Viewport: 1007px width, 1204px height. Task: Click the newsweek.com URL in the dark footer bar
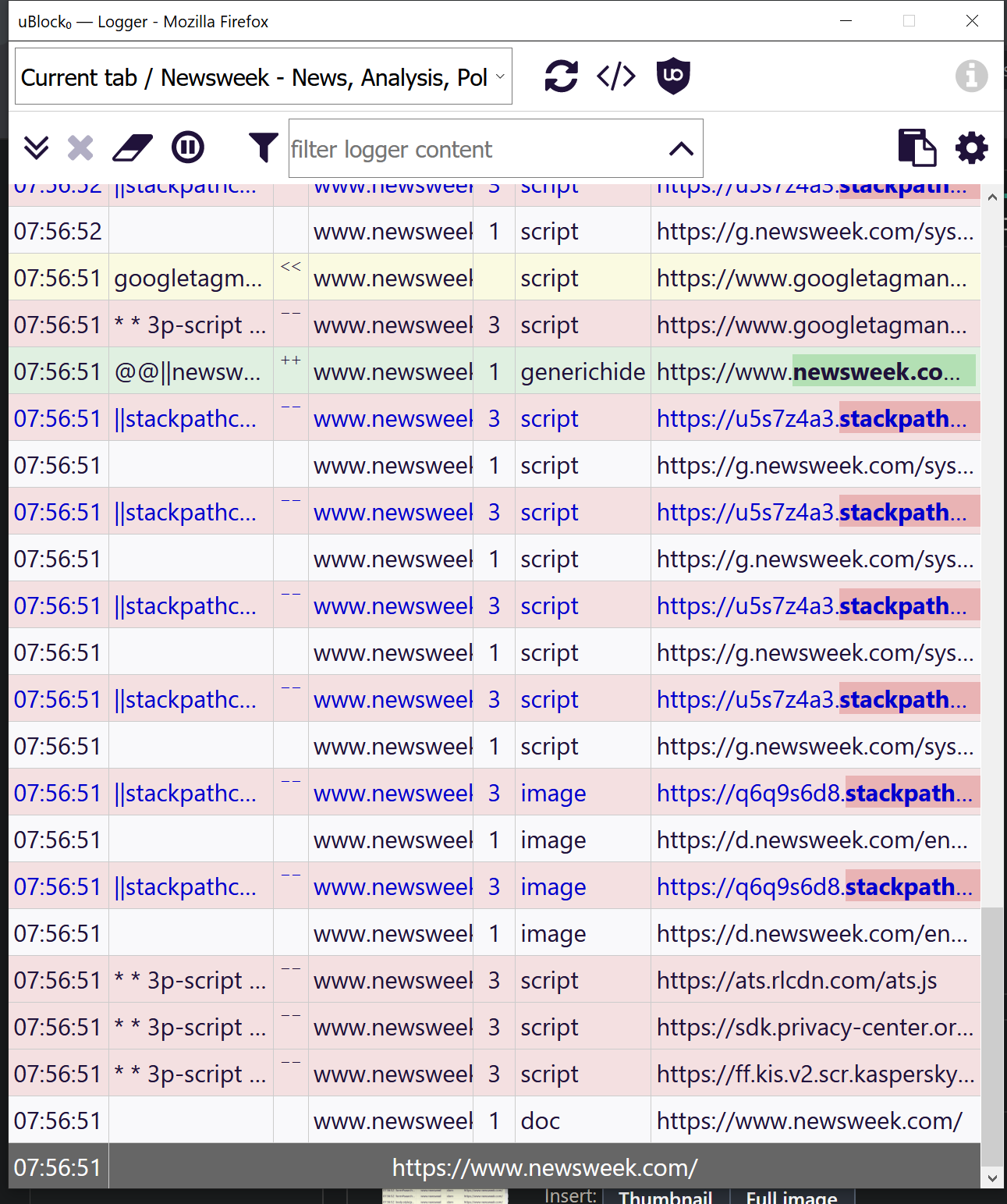click(544, 1167)
